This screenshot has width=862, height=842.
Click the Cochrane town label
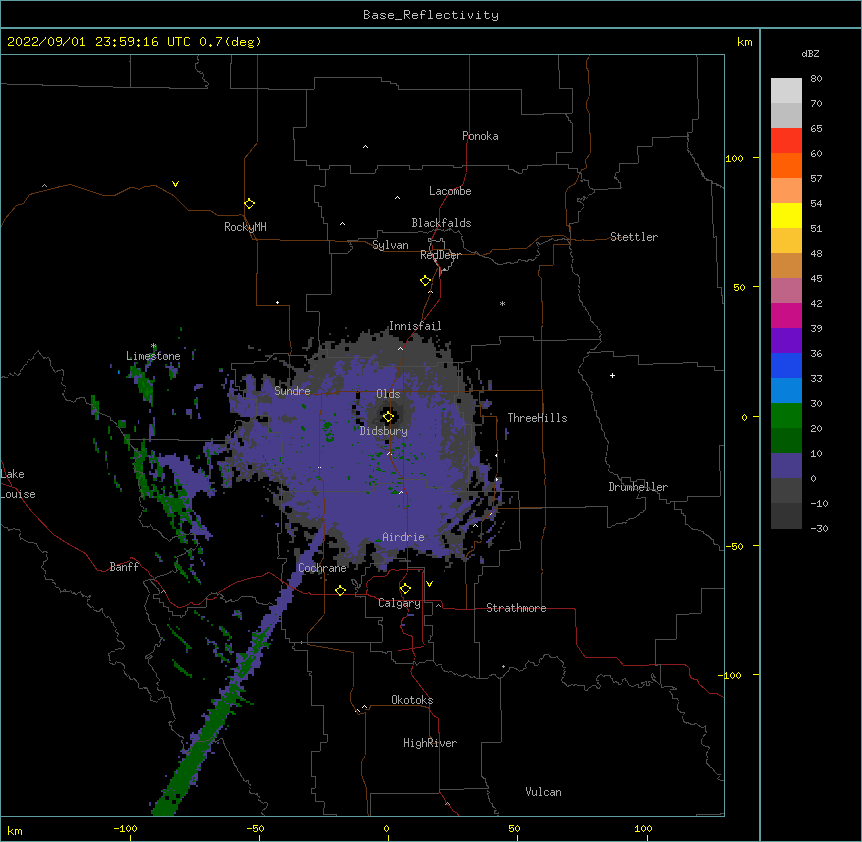tap(322, 568)
